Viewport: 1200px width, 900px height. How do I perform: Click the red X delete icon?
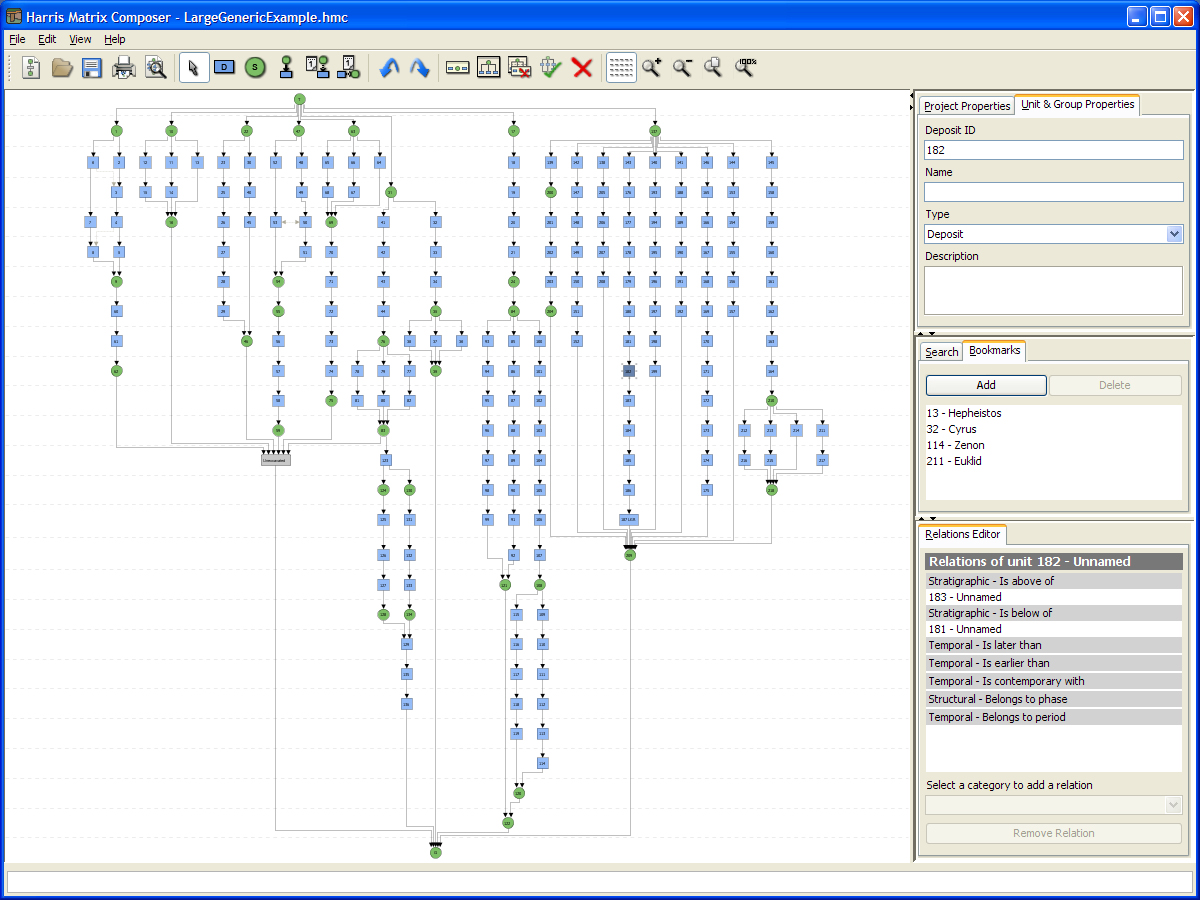pos(582,68)
